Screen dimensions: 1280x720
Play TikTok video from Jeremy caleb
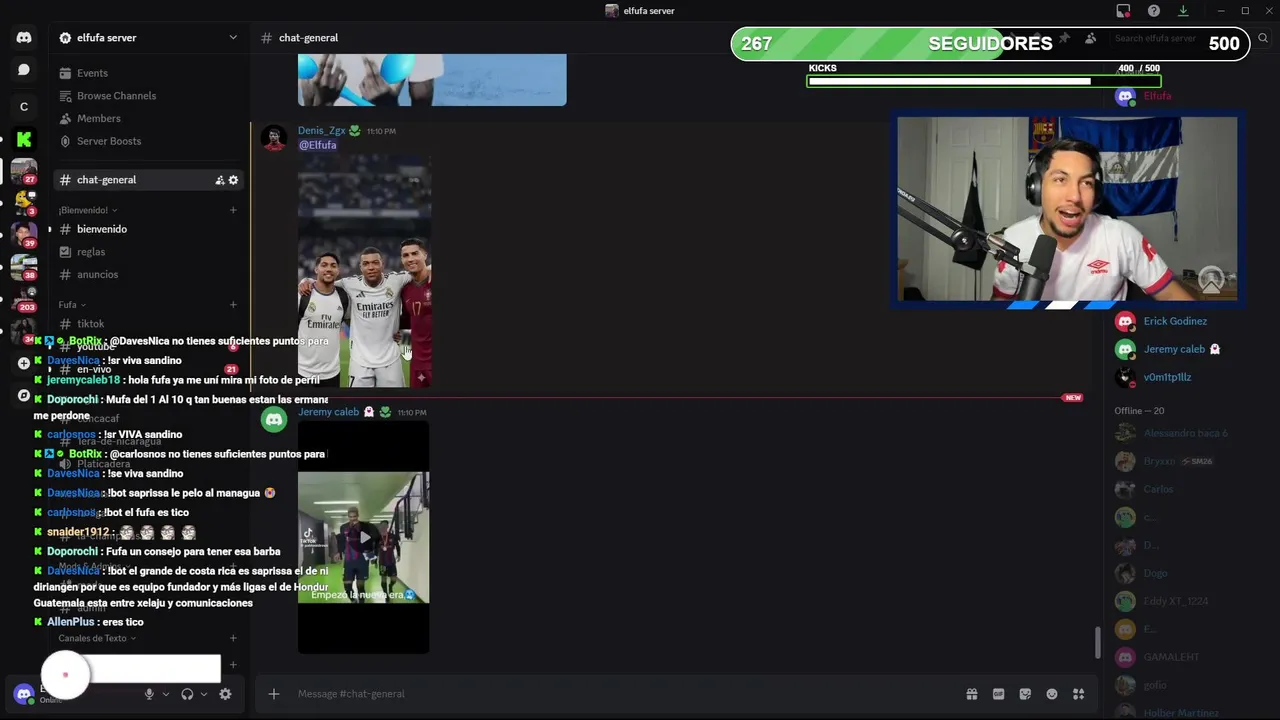(364, 537)
